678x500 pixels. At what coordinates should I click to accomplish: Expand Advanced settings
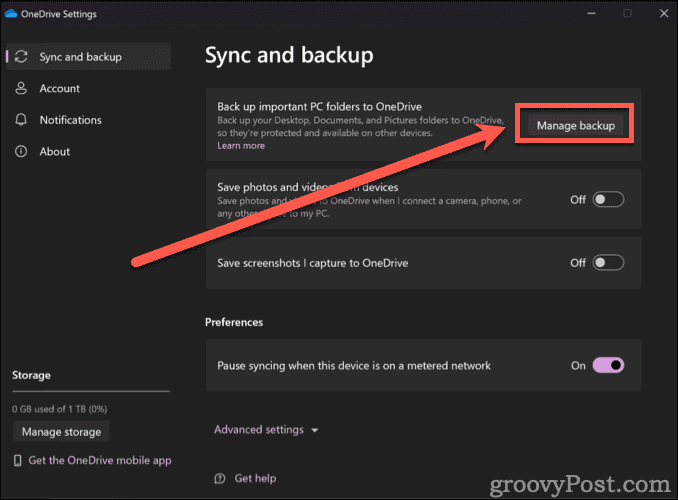pyautogui.click(x=266, y=430)
